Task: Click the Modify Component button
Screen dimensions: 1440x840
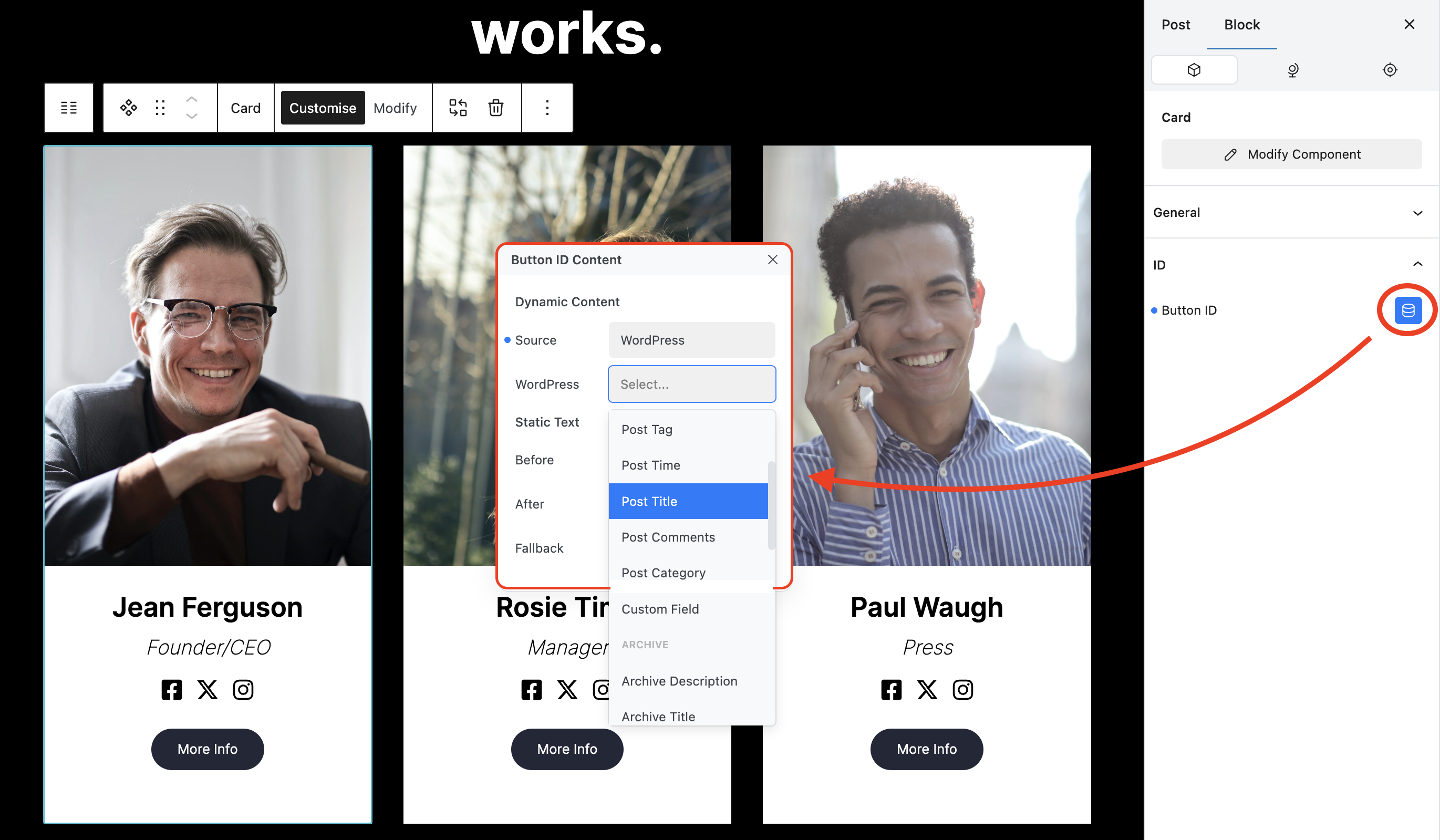Action: tap(1291, 154)
